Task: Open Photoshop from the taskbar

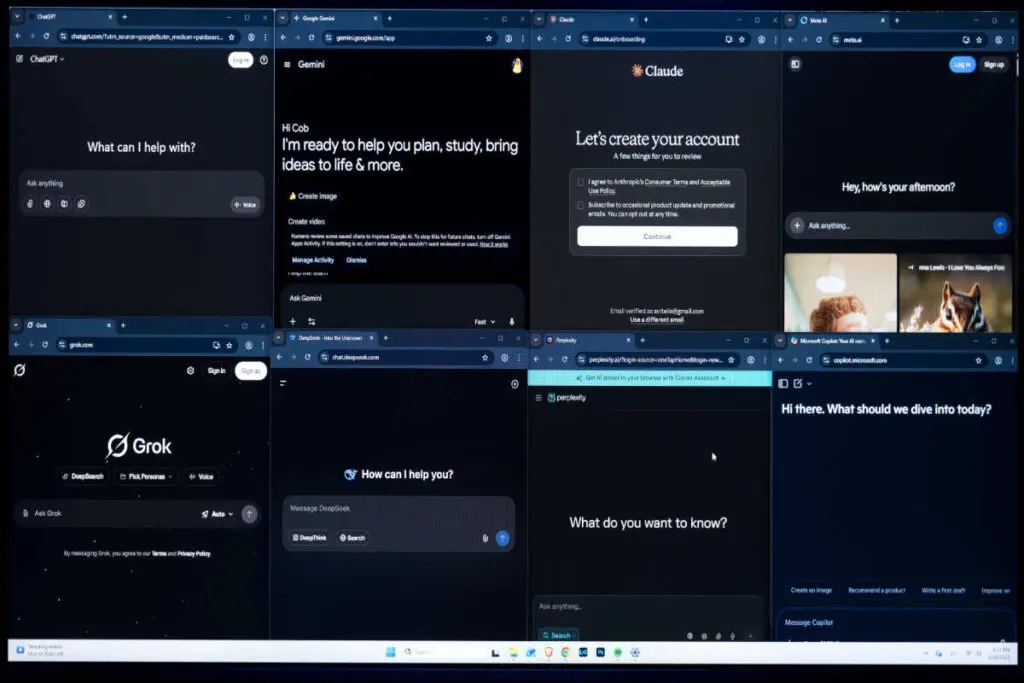Action: tap(600, 652)
